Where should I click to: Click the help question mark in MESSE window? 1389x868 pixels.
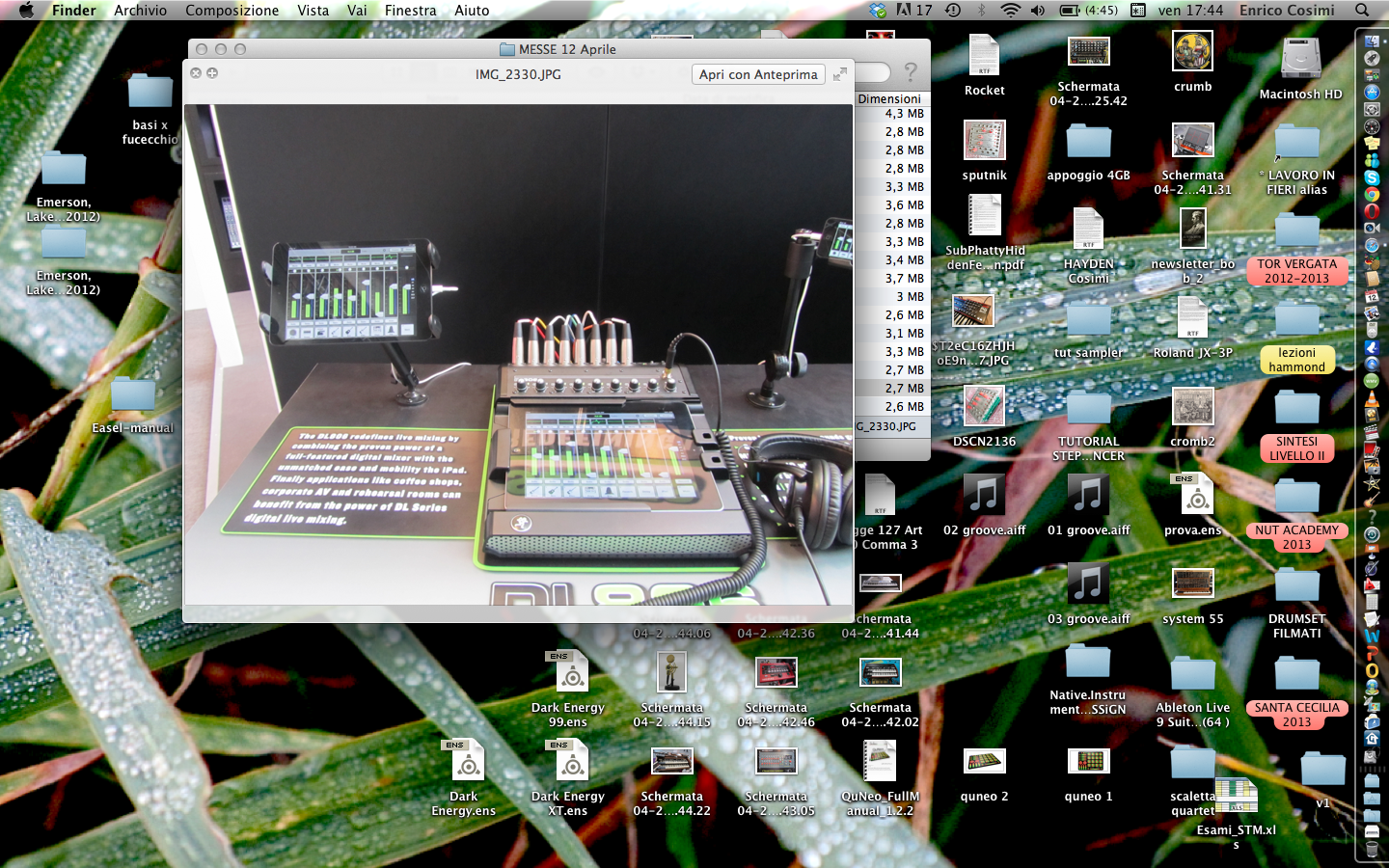(x=911, y=71)
